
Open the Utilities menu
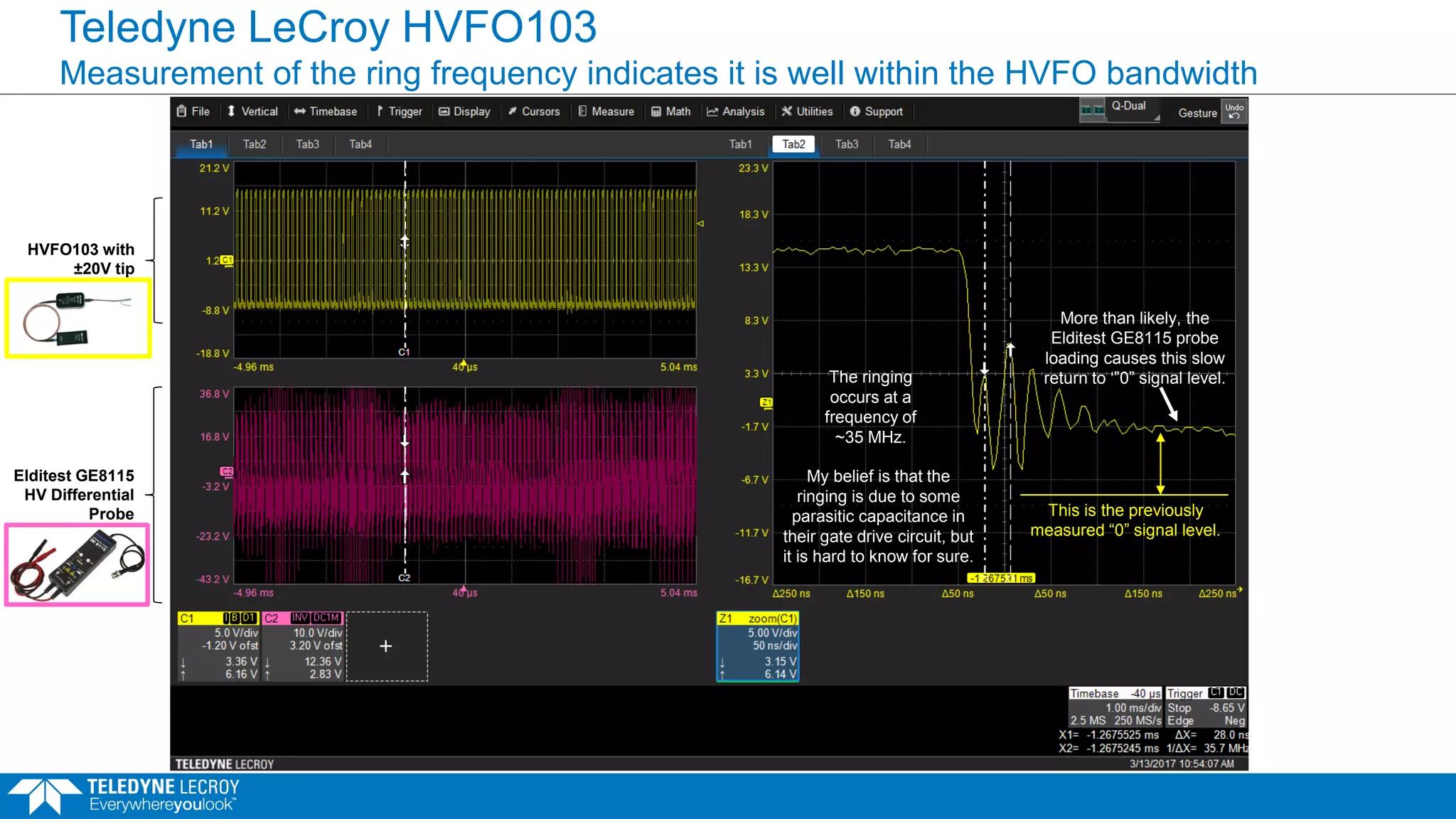(807, 112)
